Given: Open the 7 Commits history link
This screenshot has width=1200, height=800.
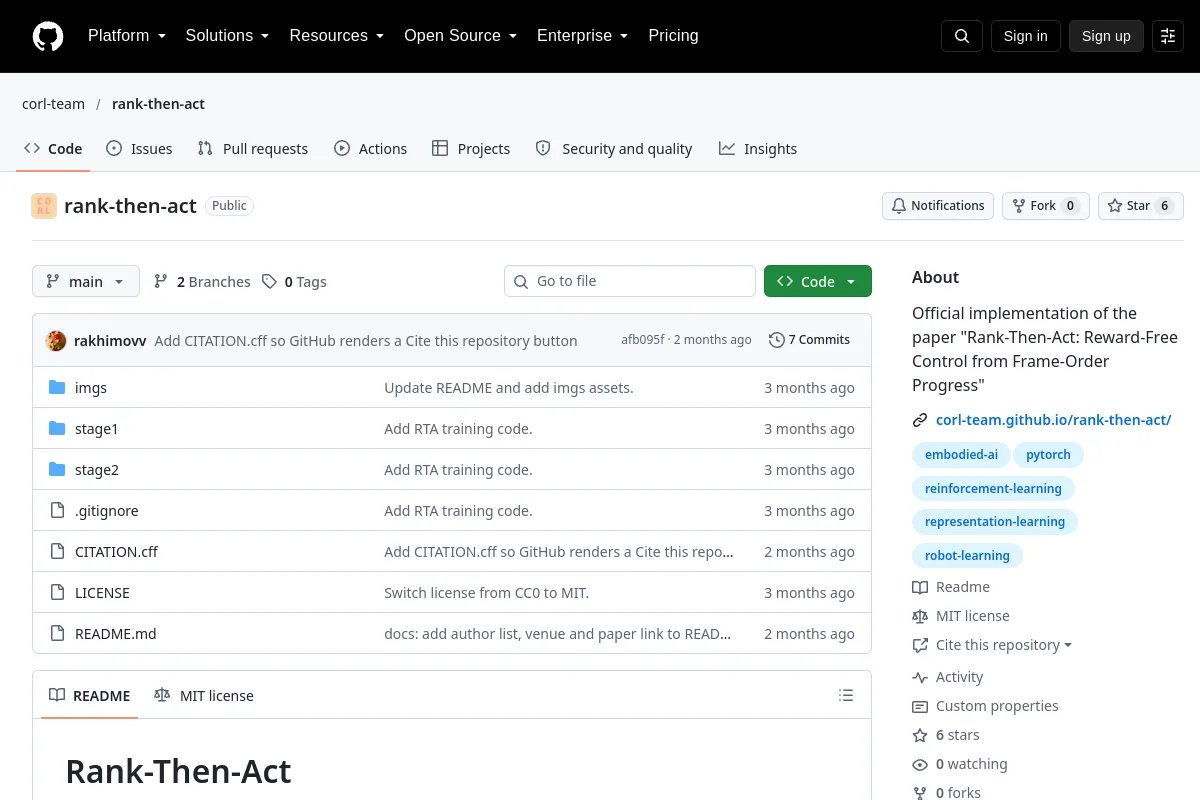Looking at the screenshot, I should coord(810,340).
